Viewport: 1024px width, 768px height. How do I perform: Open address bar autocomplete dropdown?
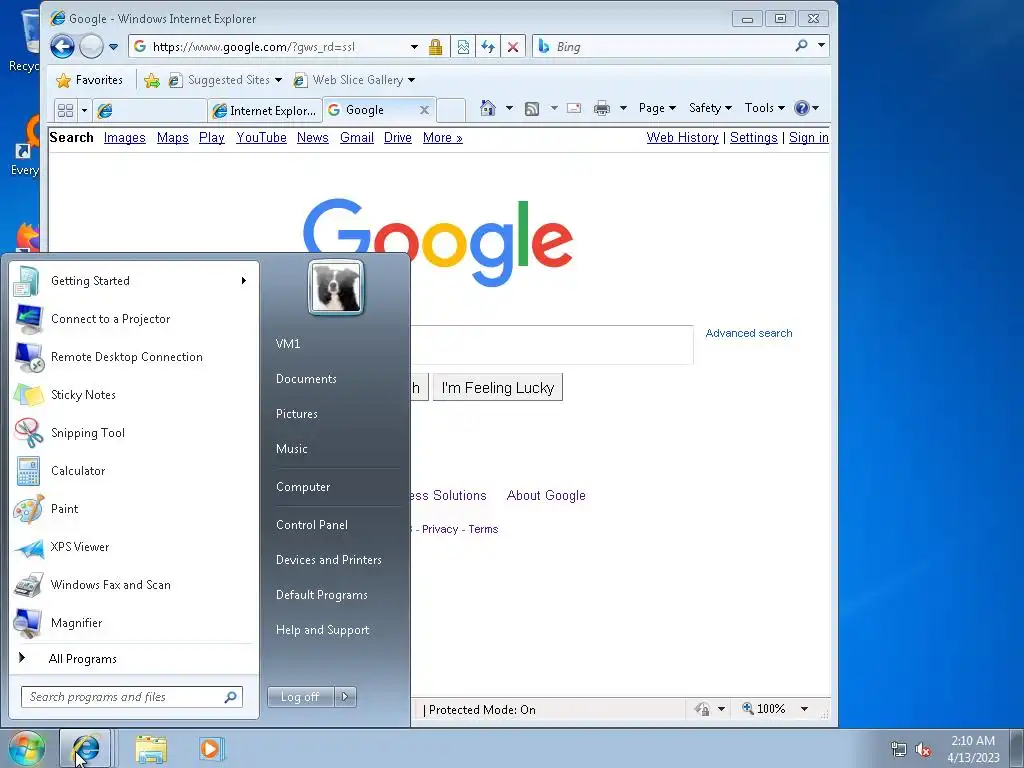tap(414, 47)
